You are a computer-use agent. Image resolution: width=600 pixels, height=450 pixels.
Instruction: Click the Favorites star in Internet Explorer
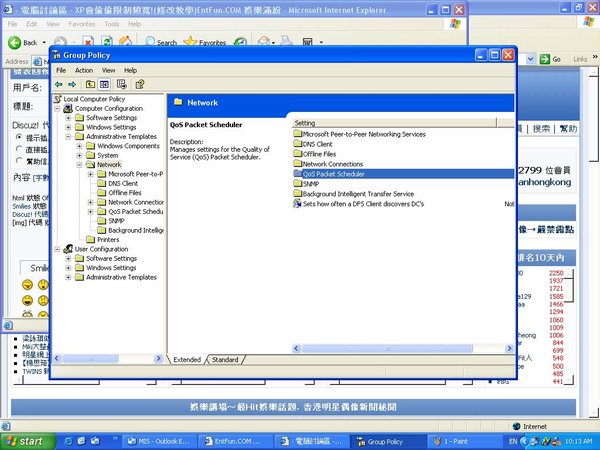tap(205, 42)
